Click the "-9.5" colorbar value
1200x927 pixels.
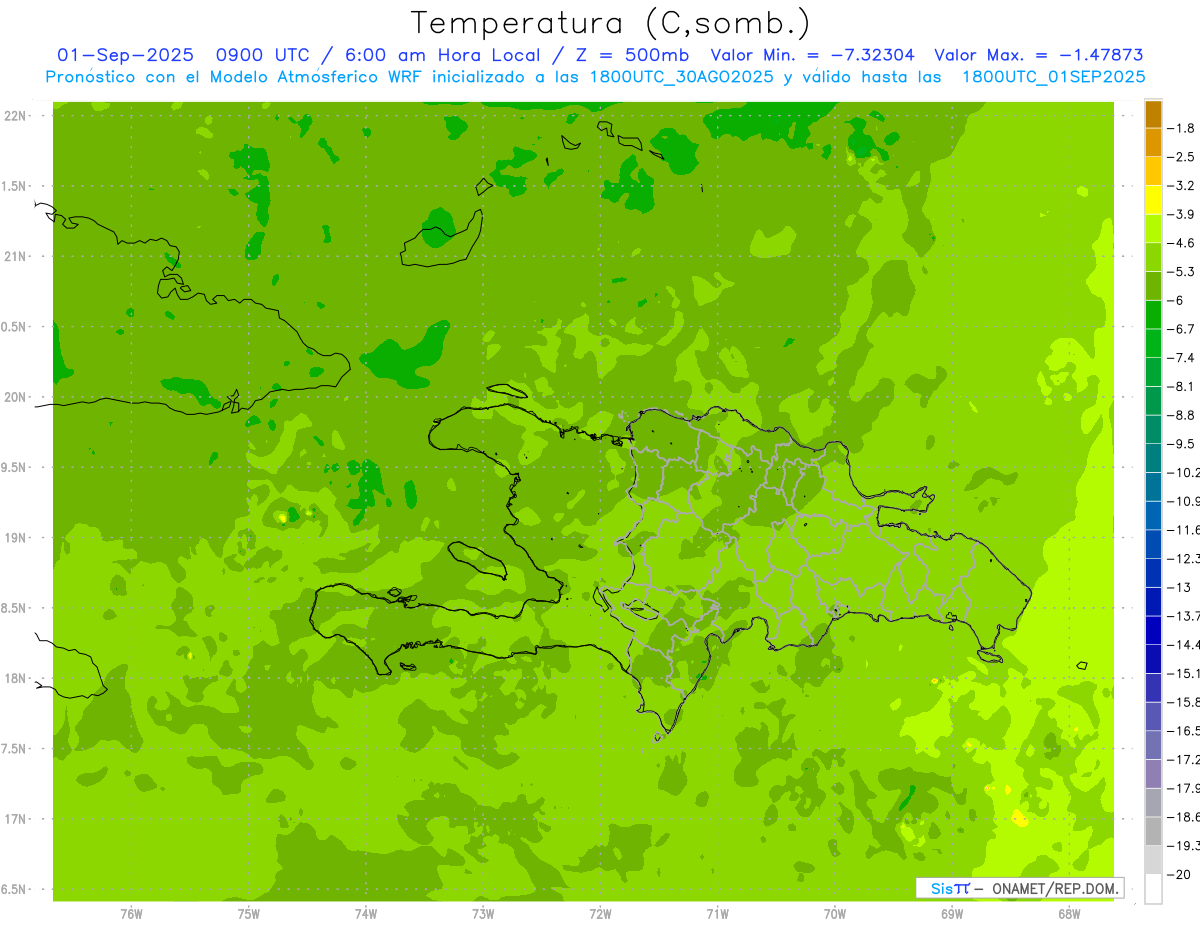(x=1181, y=443)
